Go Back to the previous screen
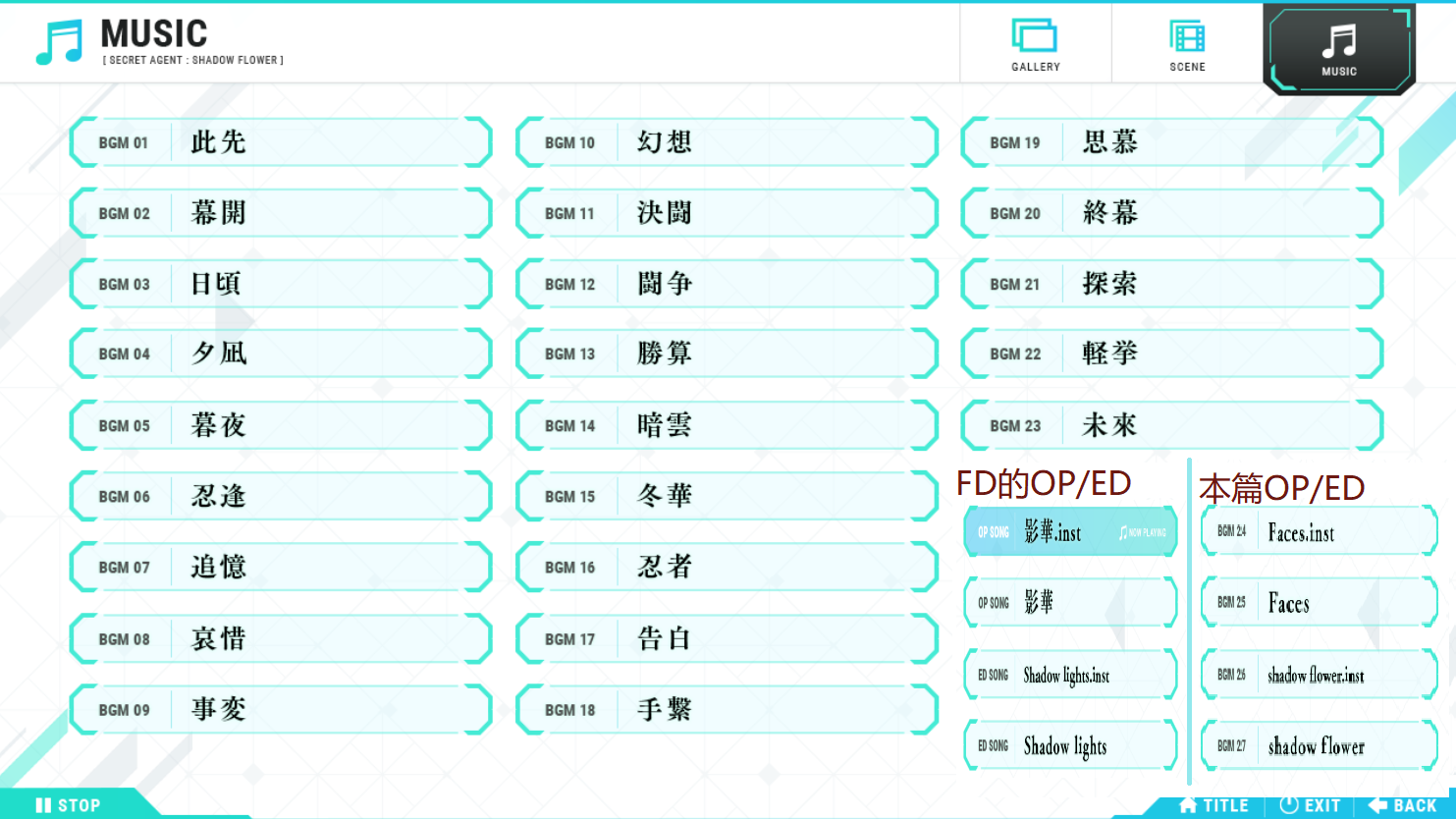The width and height of the screenshot is (1456, 819). tap(1402, 805)
